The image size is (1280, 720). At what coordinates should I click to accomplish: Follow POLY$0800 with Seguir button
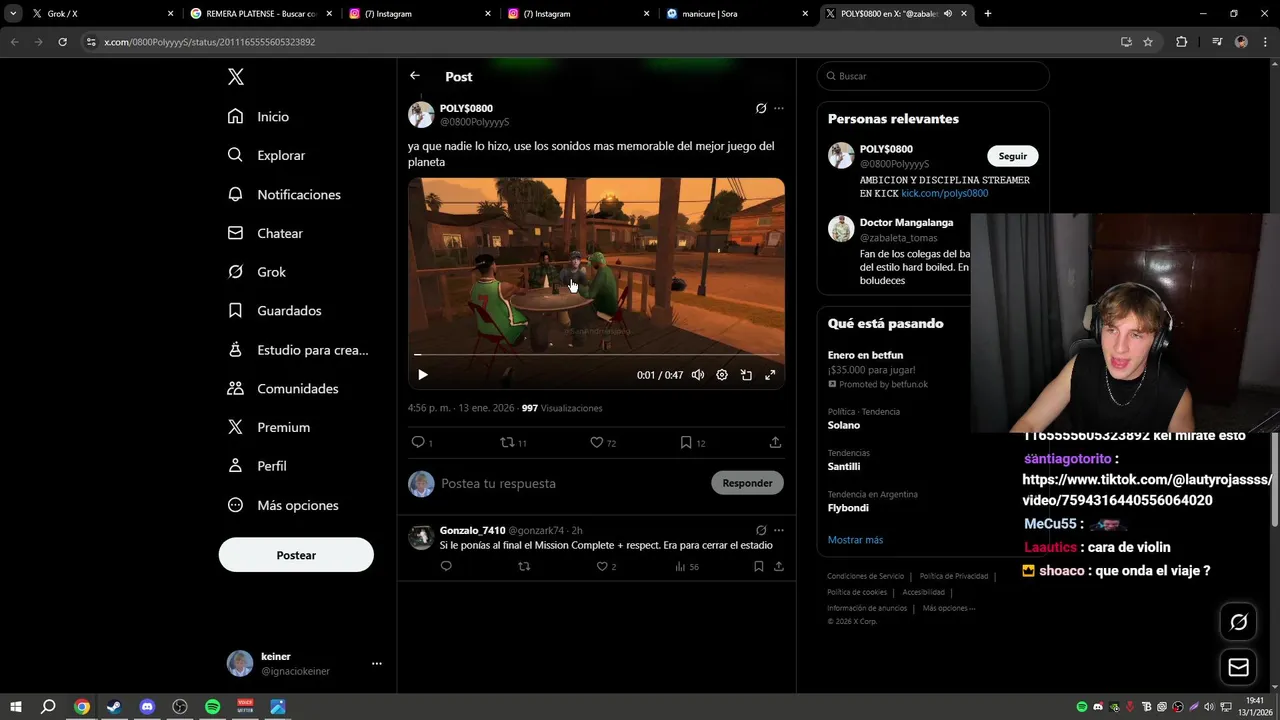1013,156
